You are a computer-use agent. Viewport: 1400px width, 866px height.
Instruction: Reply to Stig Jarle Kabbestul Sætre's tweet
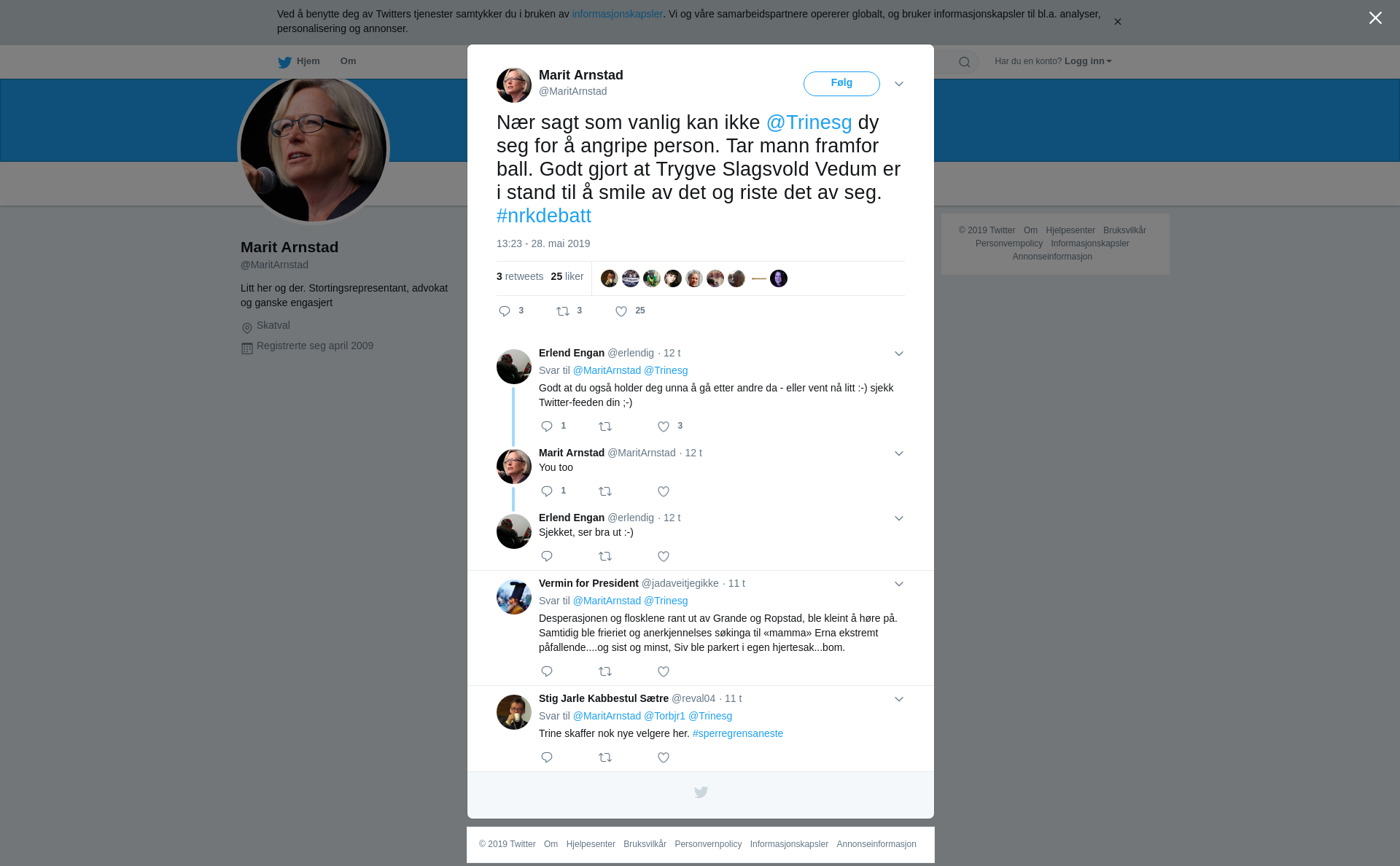(547, 757)
